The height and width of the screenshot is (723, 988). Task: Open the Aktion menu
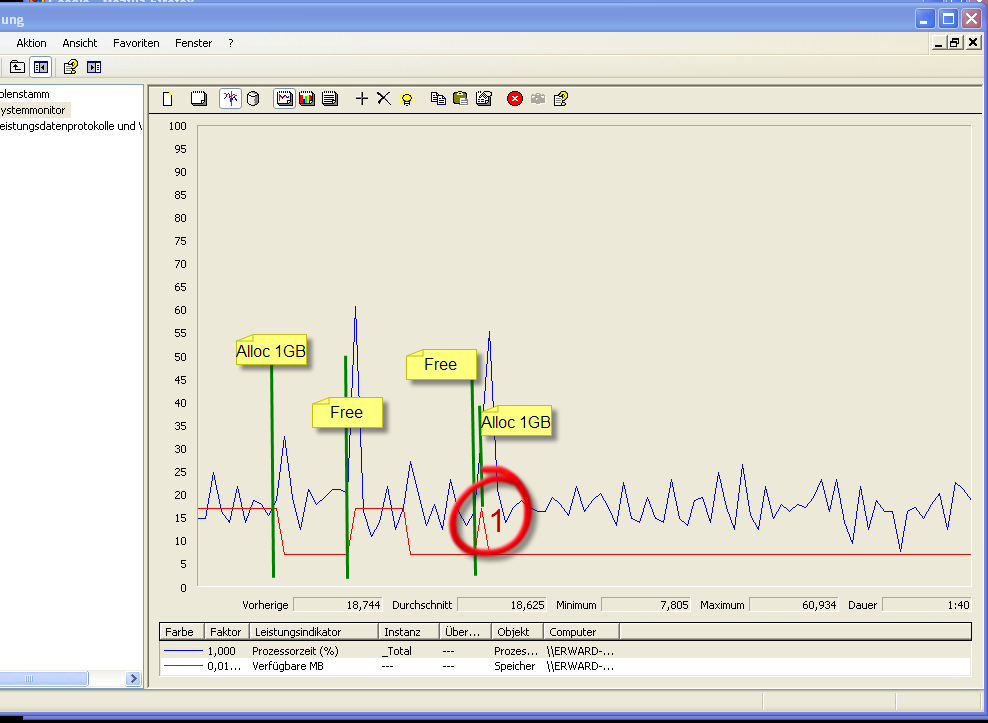click(x=32, y=43)
